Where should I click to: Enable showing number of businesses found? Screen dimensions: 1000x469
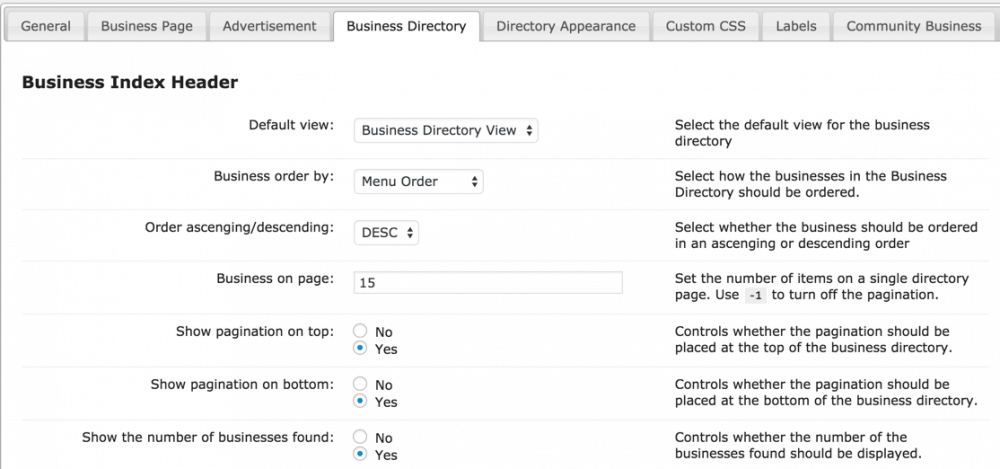(360, 455)
